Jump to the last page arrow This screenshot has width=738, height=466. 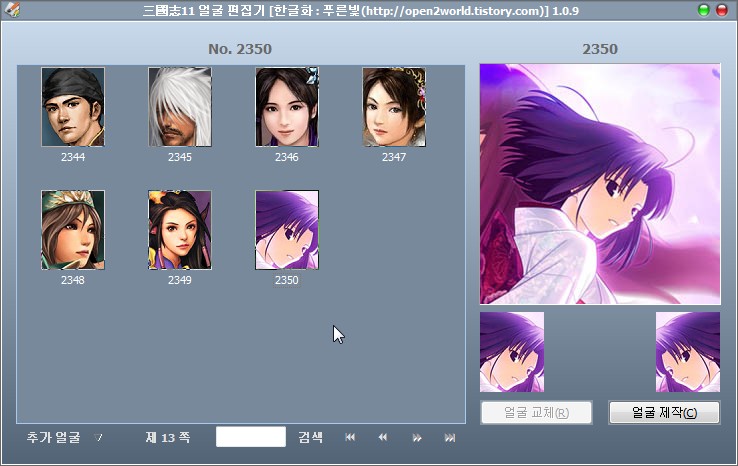pyautogui.click(x=450, y=438)
